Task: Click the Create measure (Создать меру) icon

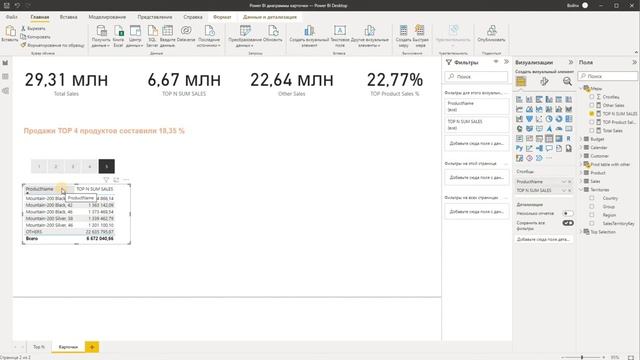Action: pos(403,31)
